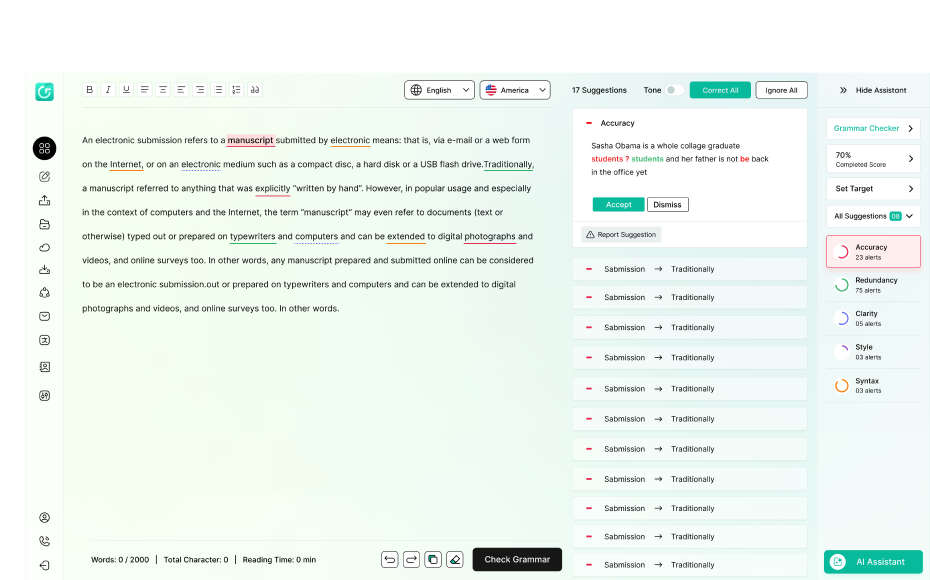Screen dimensions: 930x580
Task: Click the underline formatting icon
Action: (126, 90)
